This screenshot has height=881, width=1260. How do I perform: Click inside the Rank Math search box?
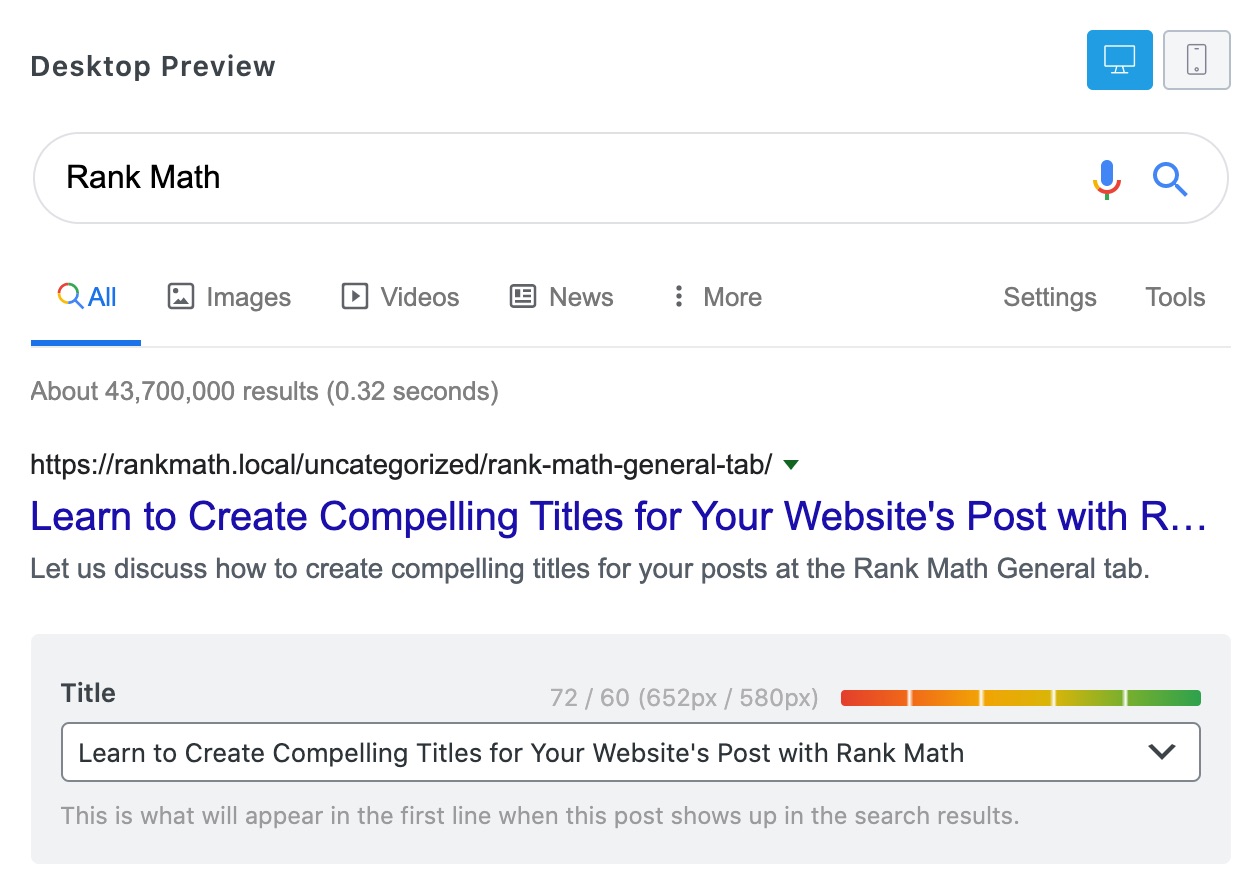tap(560, 178)
